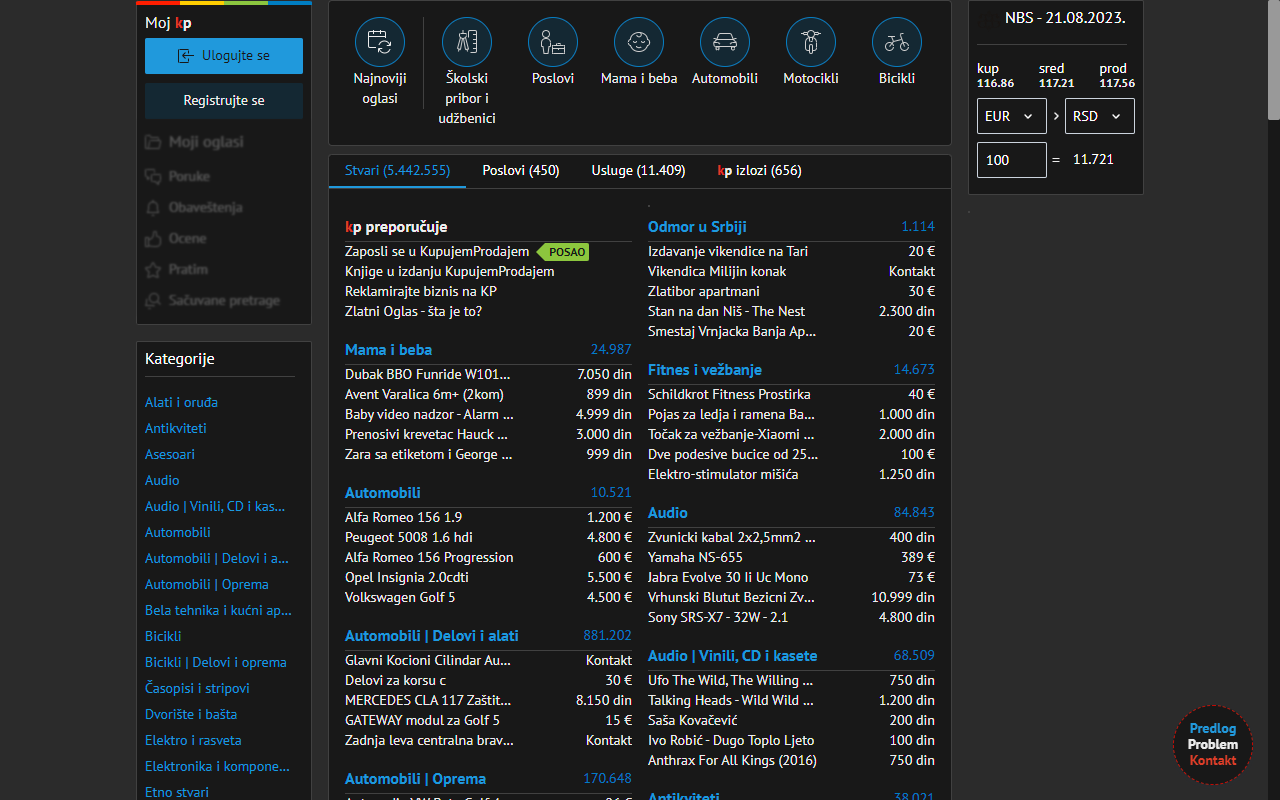
Task: Open the RSD target currency dropdown
Action: 1100,116
